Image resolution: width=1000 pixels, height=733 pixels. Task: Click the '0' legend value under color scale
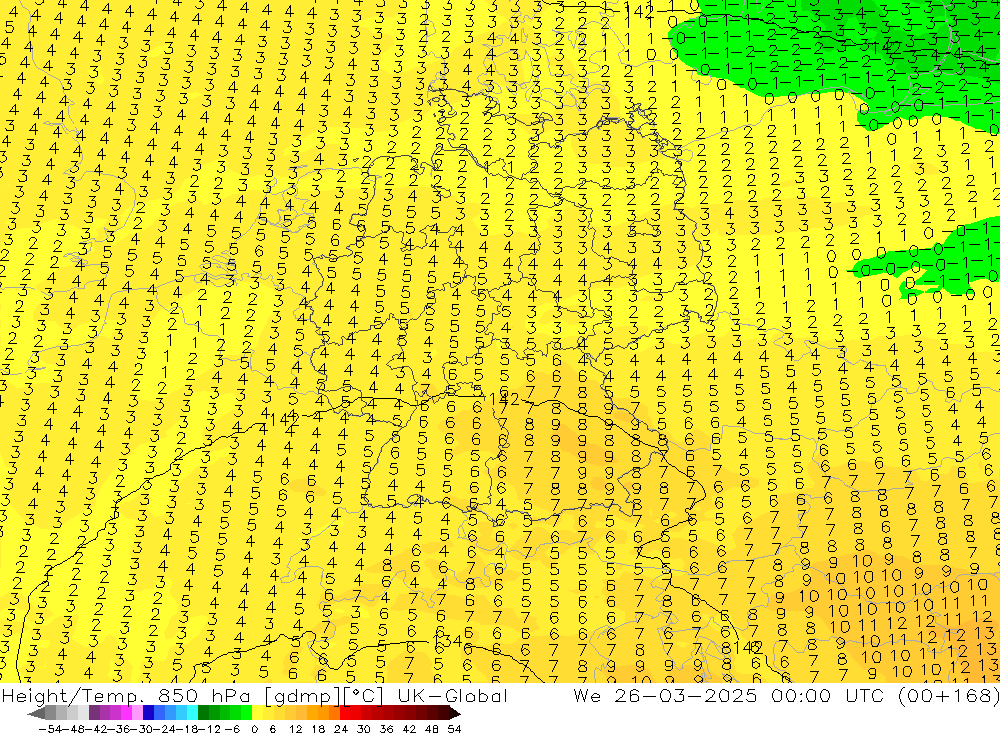[254, 728]
